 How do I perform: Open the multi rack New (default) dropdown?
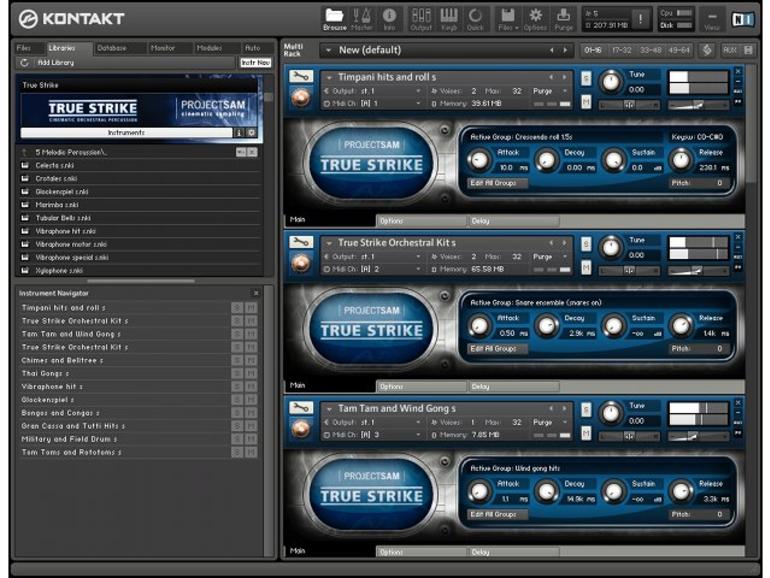click(x=328, y=50)
